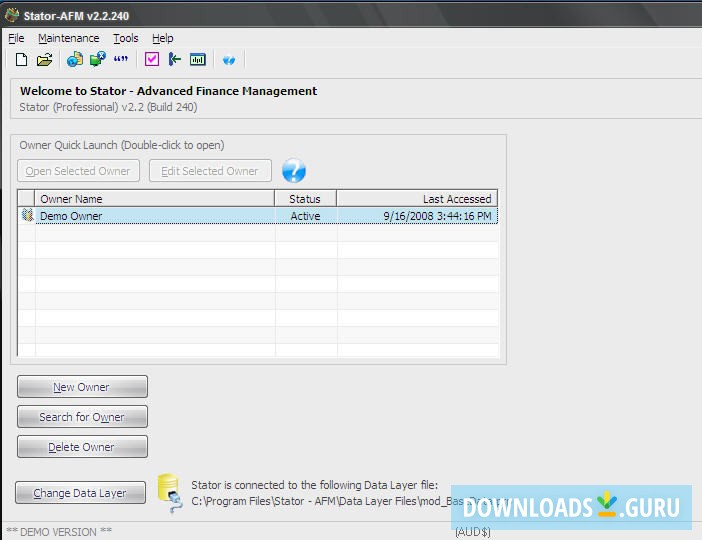Sort by the Owner Name column header
The image size is (702, 540).
click(154, 199)
